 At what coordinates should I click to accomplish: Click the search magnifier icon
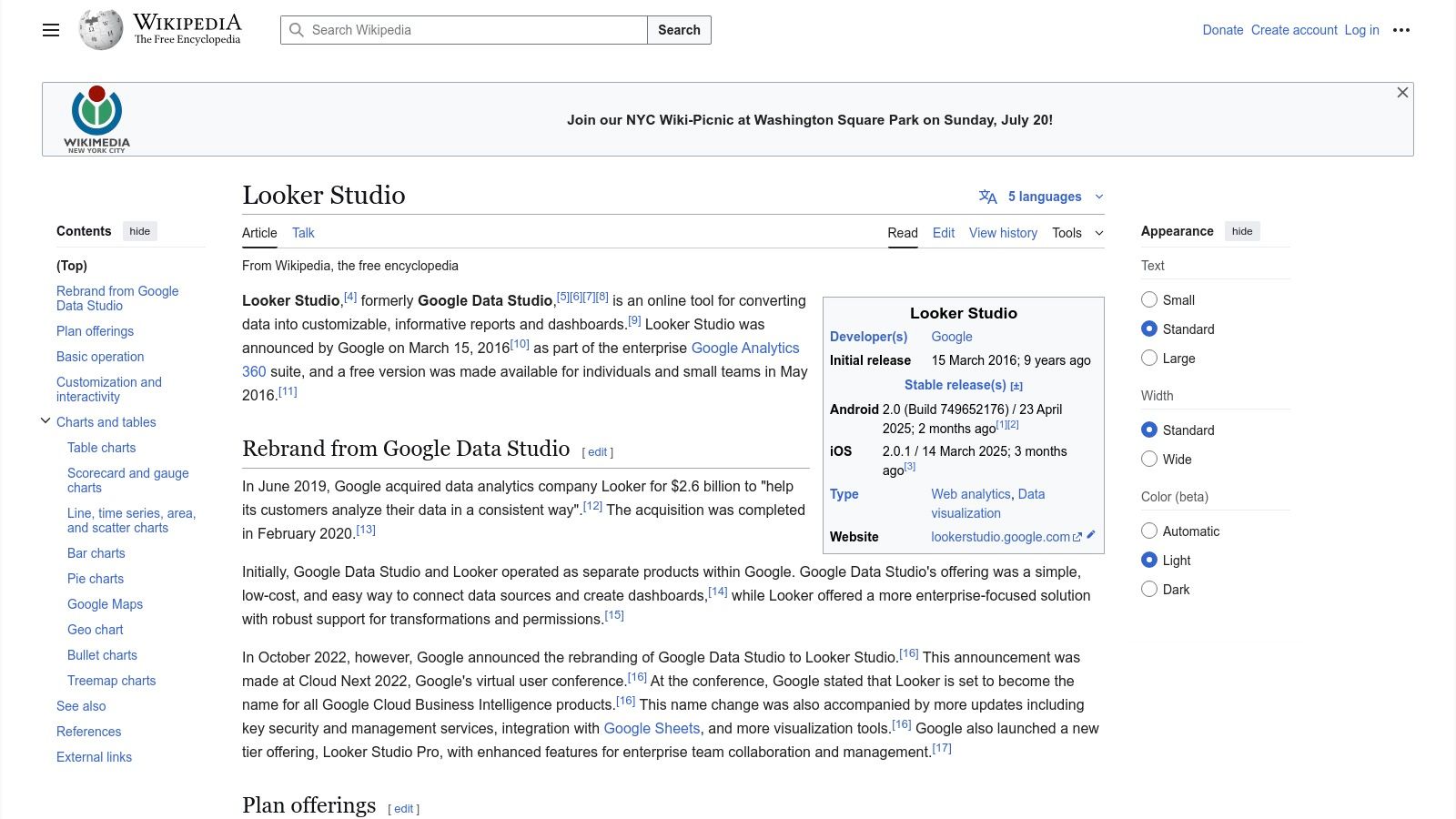[296, 30]
